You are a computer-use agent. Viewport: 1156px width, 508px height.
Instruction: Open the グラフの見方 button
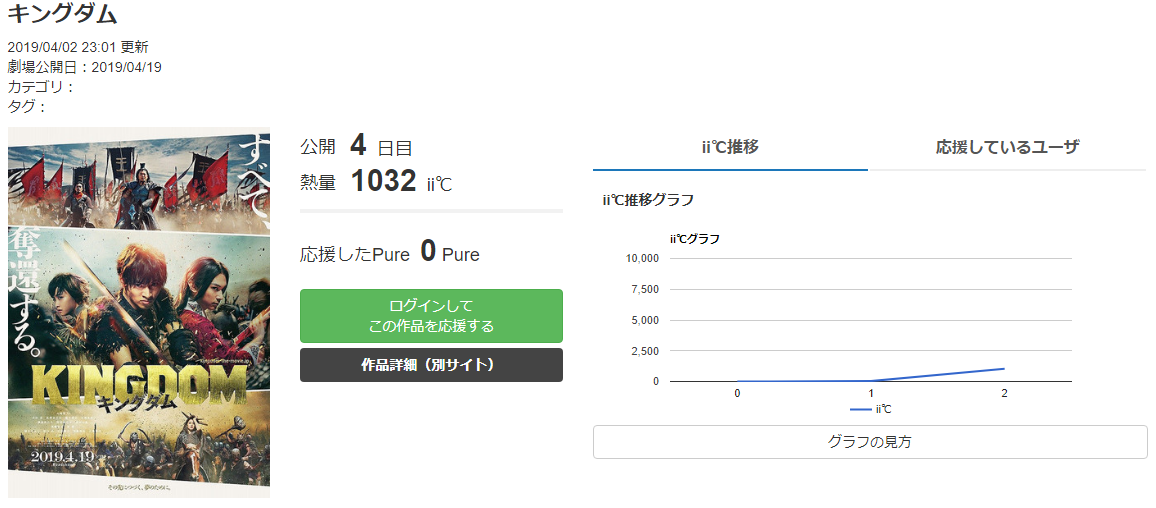click(870, 442)
